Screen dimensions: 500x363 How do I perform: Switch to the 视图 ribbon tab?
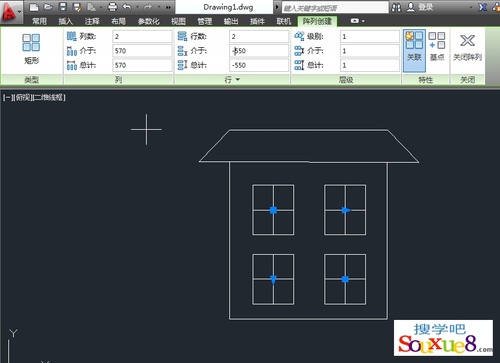coord(178,21)
